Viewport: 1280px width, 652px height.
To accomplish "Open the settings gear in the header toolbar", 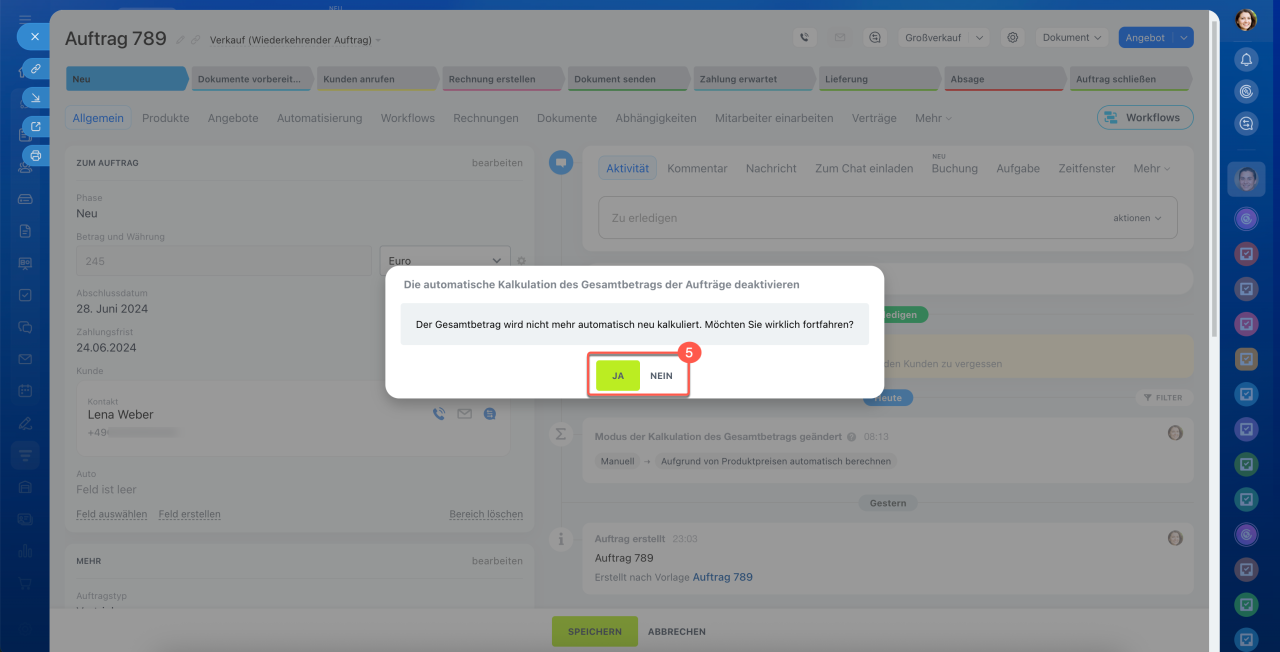I will pos(1013,37).
